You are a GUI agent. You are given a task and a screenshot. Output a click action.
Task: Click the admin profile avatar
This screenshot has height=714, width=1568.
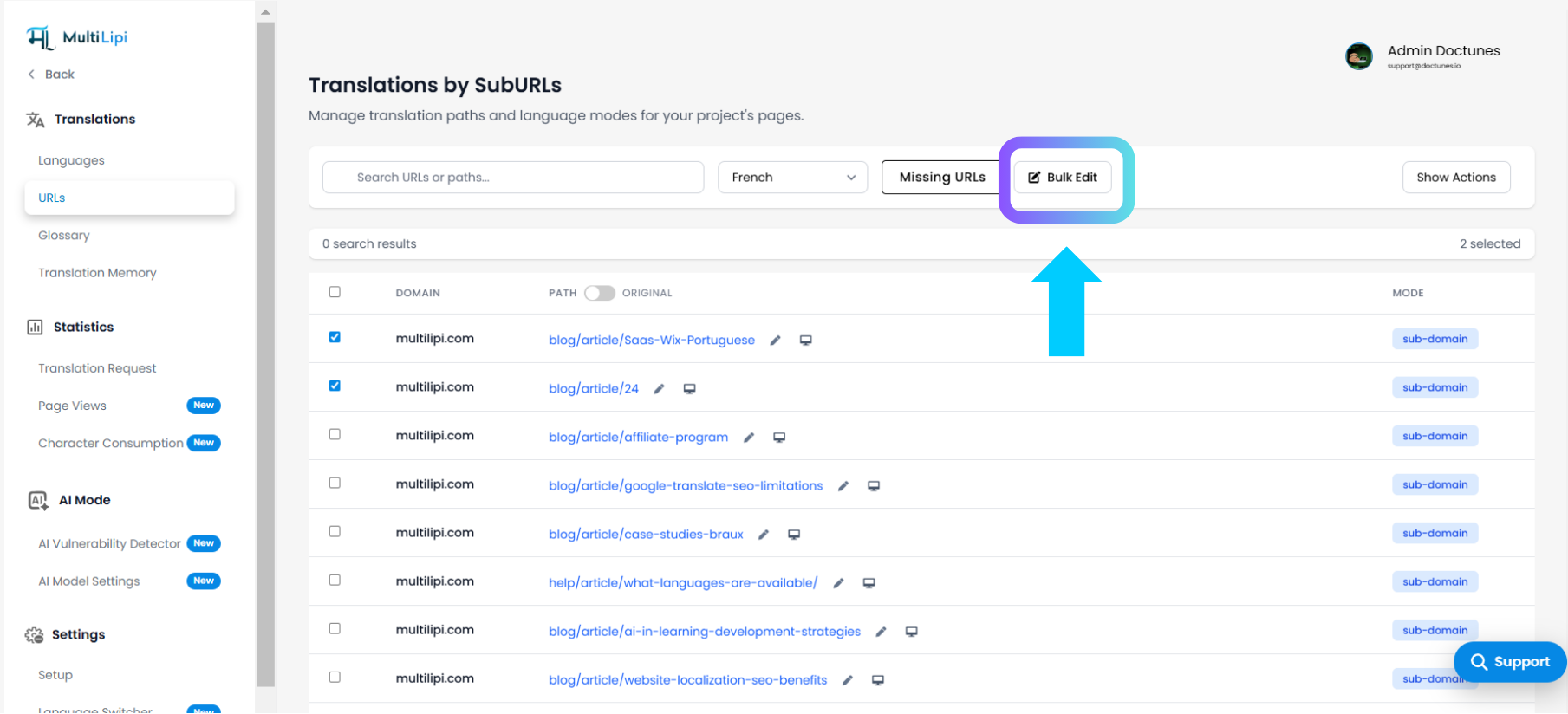(x=1358, y=56)
